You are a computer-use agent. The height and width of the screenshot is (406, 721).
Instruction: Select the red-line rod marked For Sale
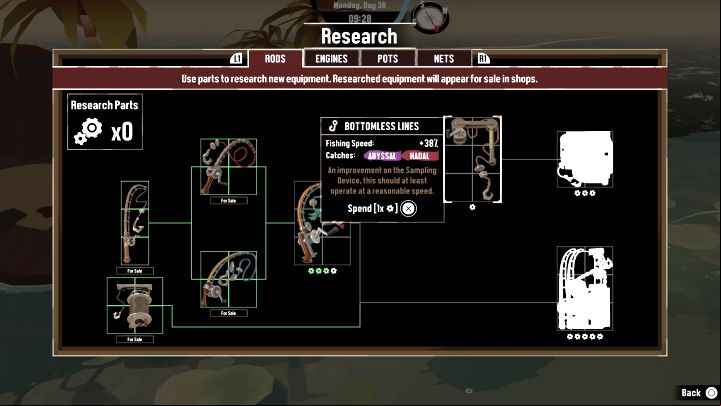[x=229, y=166]
